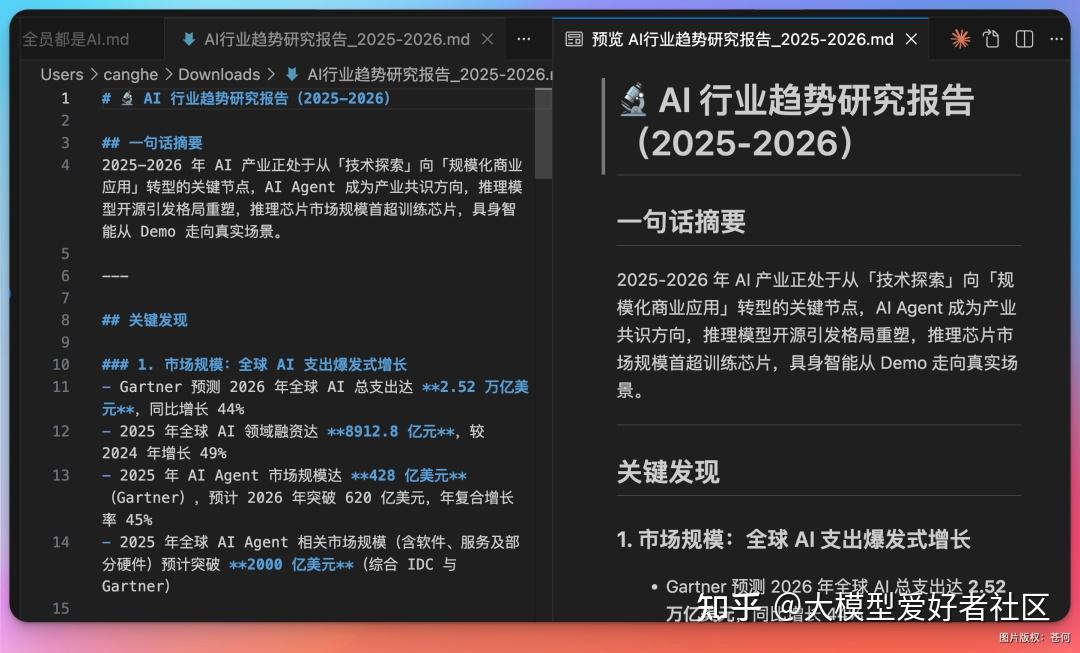Close the preview tab
Screen dimensions: 1080x653
click(911, 39)
